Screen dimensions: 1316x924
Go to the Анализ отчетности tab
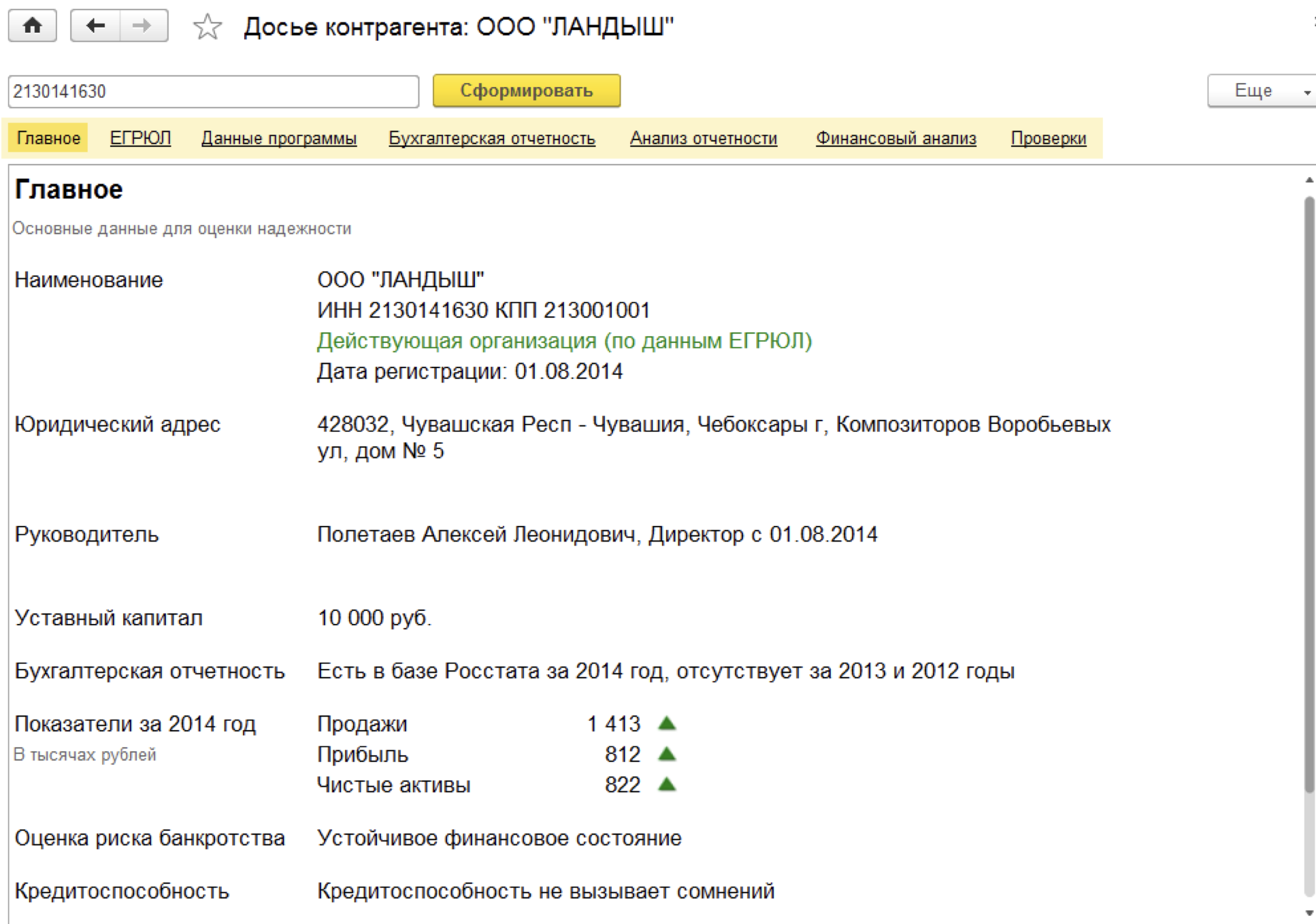click(703, 138)
